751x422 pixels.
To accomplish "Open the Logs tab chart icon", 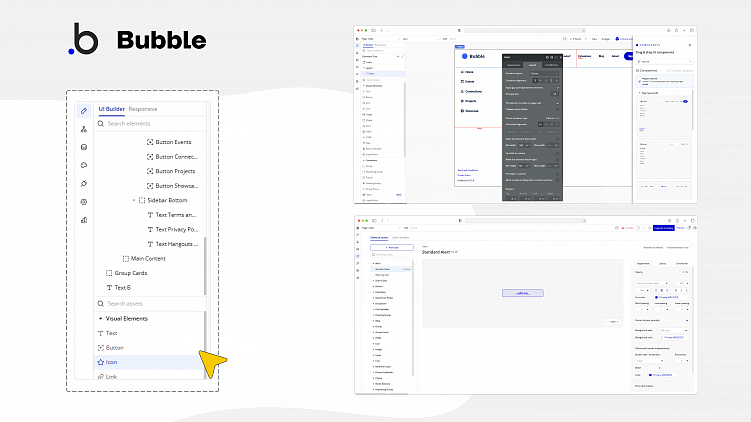I will (84, 220).
